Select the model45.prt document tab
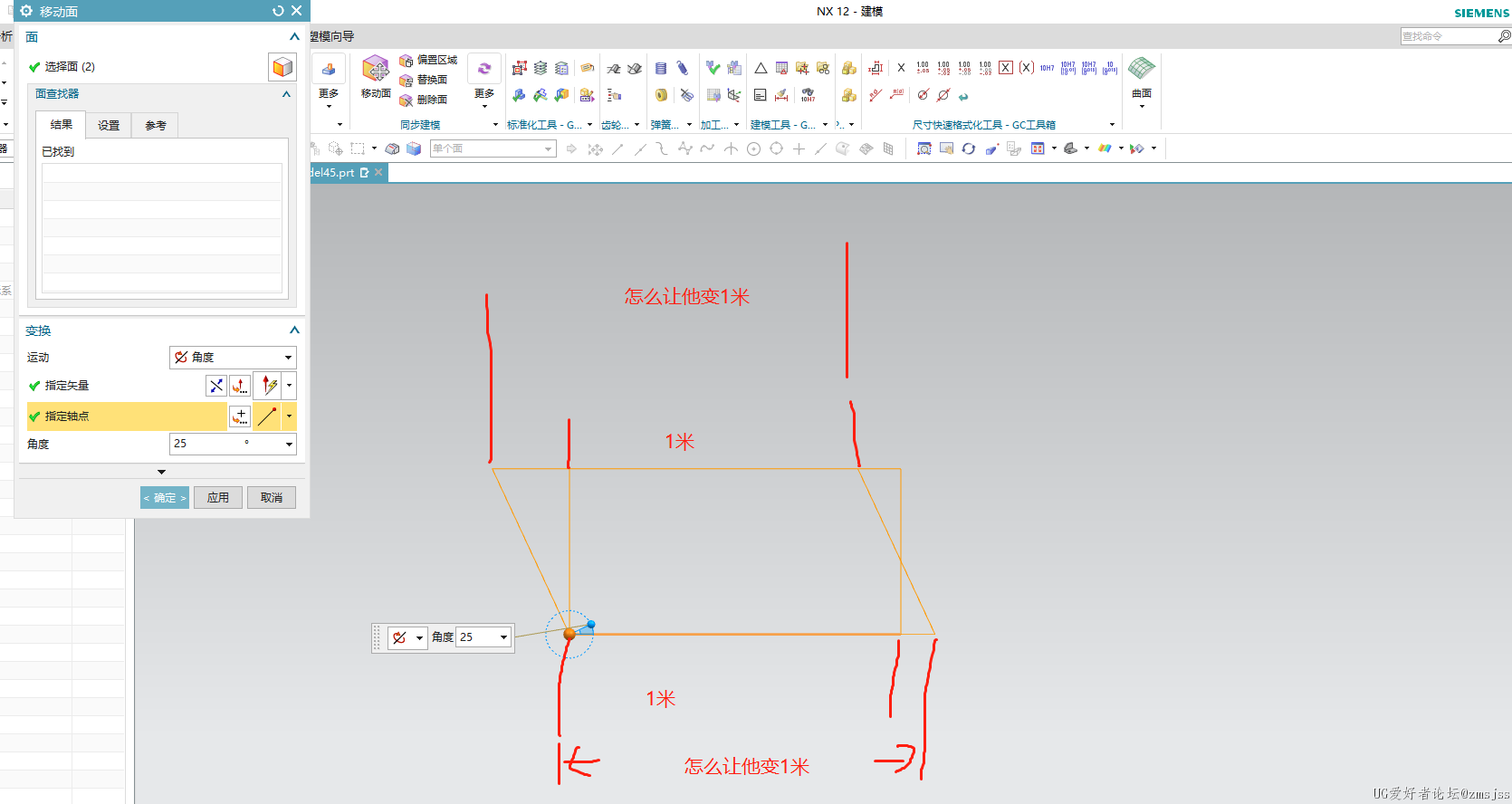This screenshot has width=1512, height=804. (x=348, y=173)
